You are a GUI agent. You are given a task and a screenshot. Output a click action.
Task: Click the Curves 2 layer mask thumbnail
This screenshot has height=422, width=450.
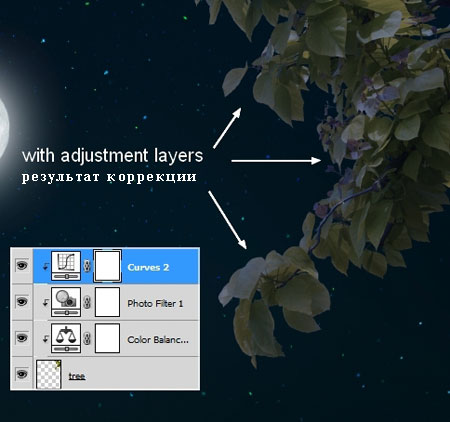tap(107, 266)
